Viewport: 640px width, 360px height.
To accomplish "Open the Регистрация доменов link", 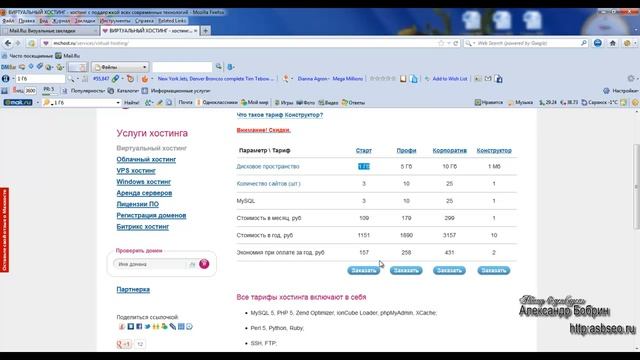I will pyautogui.click(x=151, y=216).
